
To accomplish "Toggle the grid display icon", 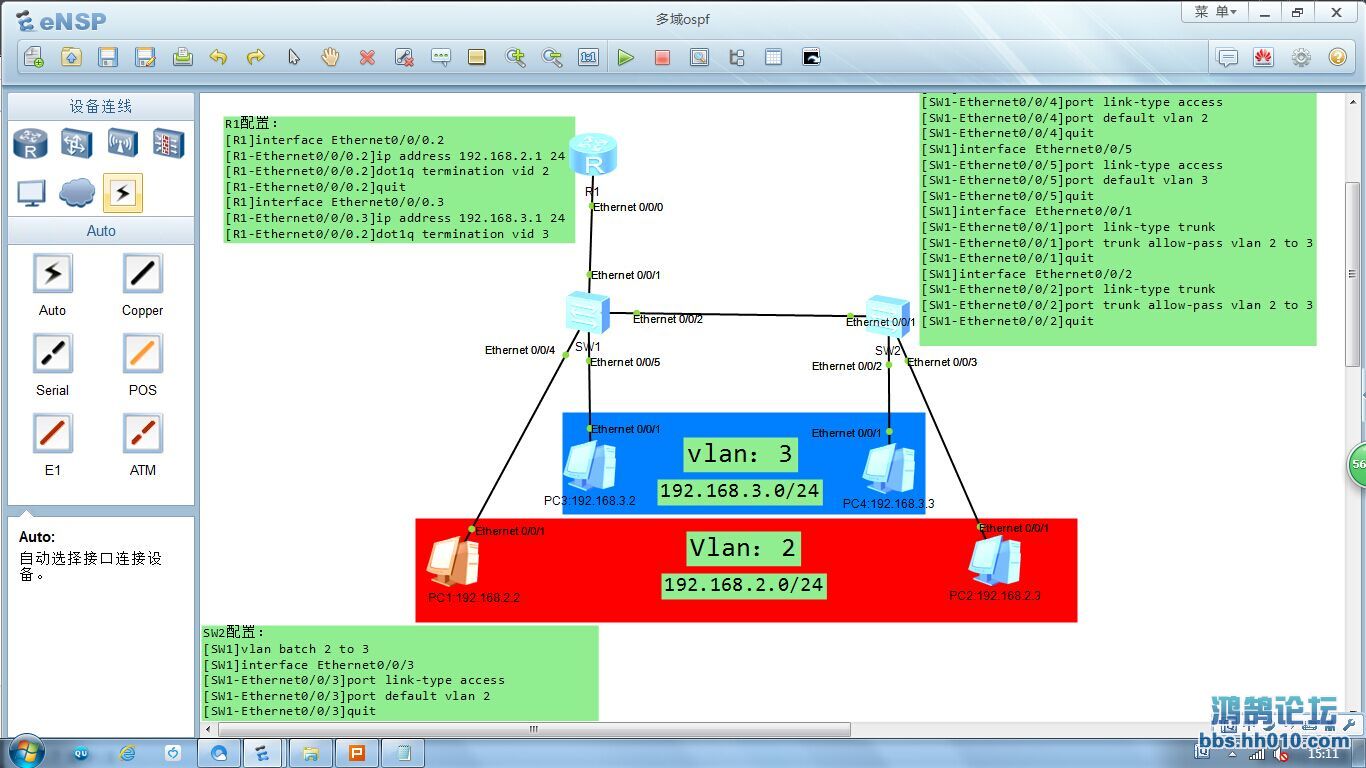I will [x=773, y=57].
